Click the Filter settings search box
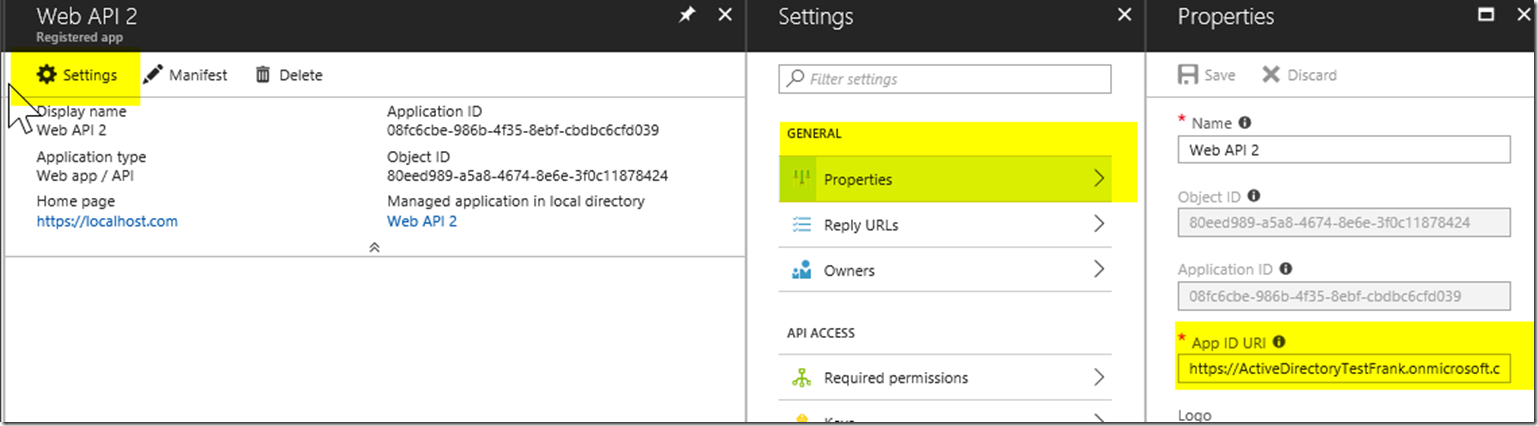 pos(945,79)
